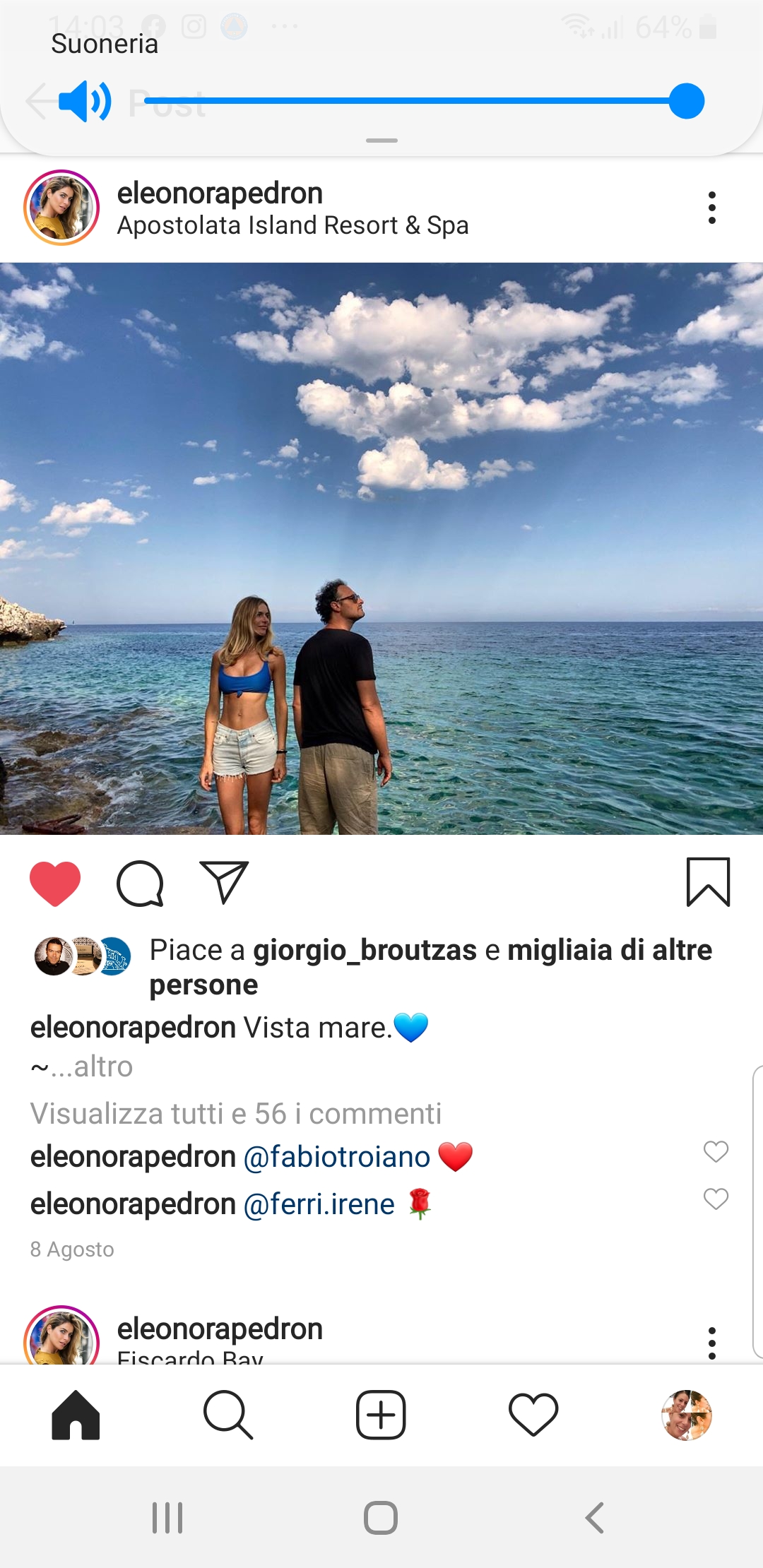Save post using bookmark icon
Viewport: 763px width, 1568px height.
[x=708, y=882]
